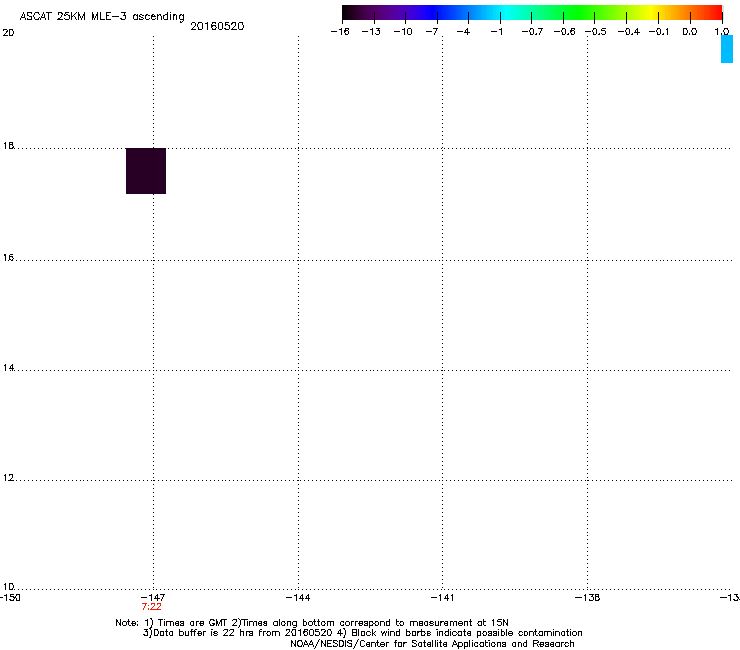Click the 'Data buffer is 22 hrs' note line

[x=362, y=633]
